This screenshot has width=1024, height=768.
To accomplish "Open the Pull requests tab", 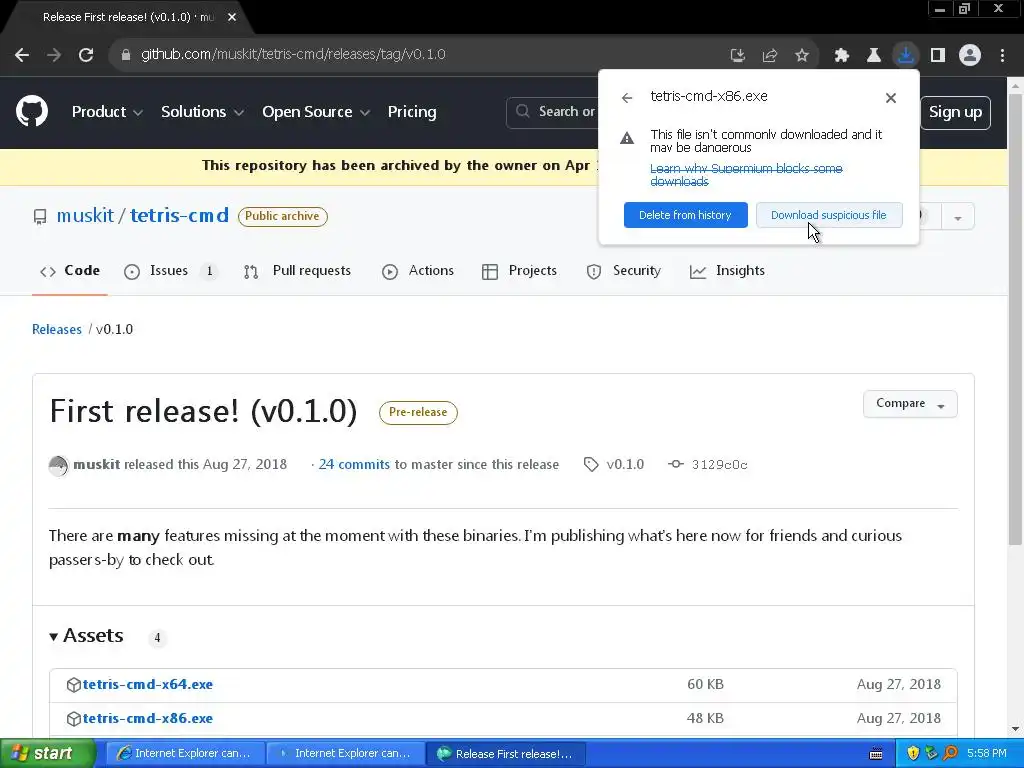I will point(297,271).
